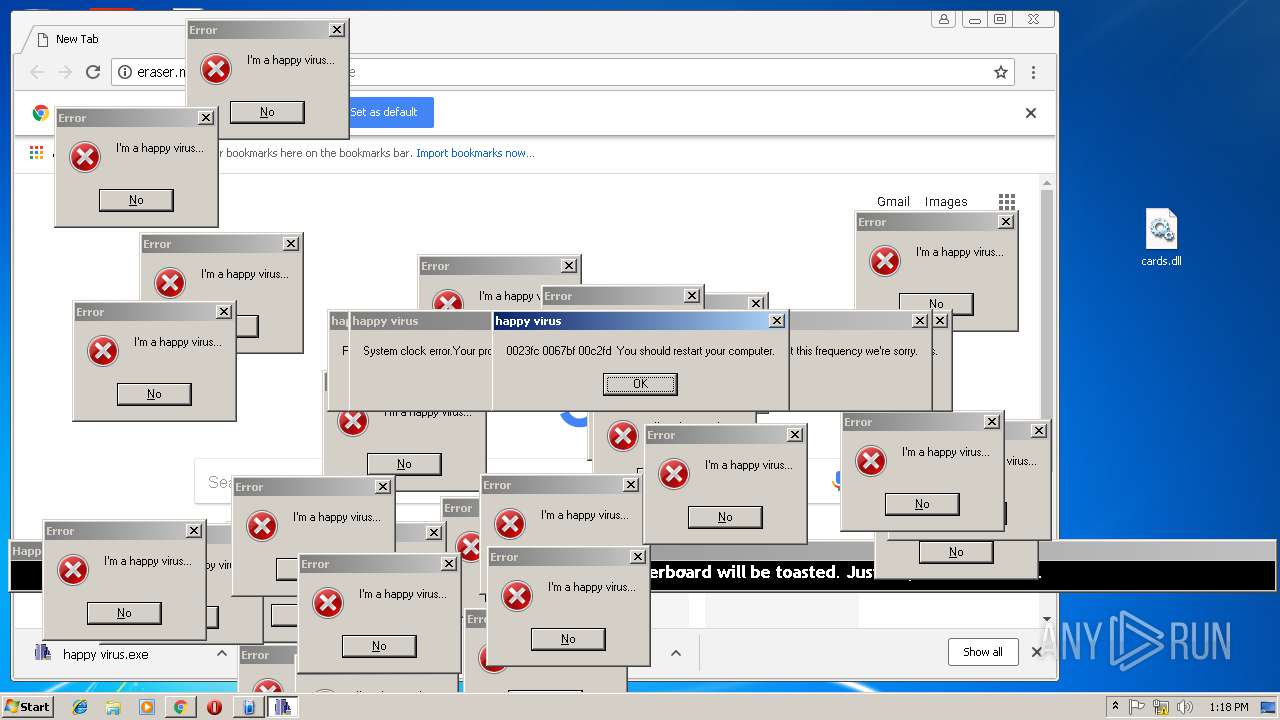
Task: Close the active happy virus dialog
Action: point(777,321)
